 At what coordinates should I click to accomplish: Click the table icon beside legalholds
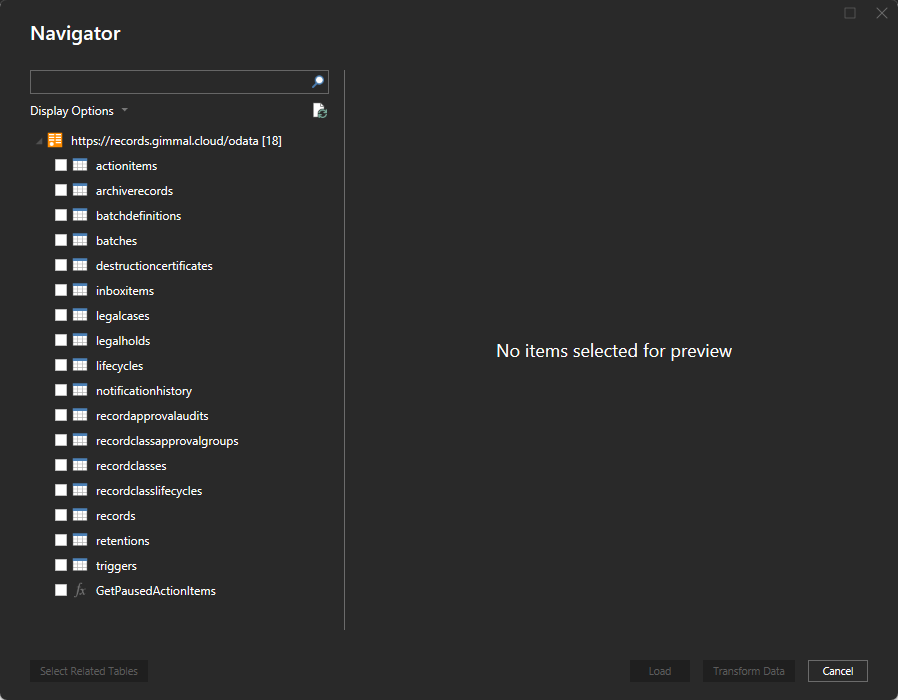pyautogui.click(x=80, y=341)
